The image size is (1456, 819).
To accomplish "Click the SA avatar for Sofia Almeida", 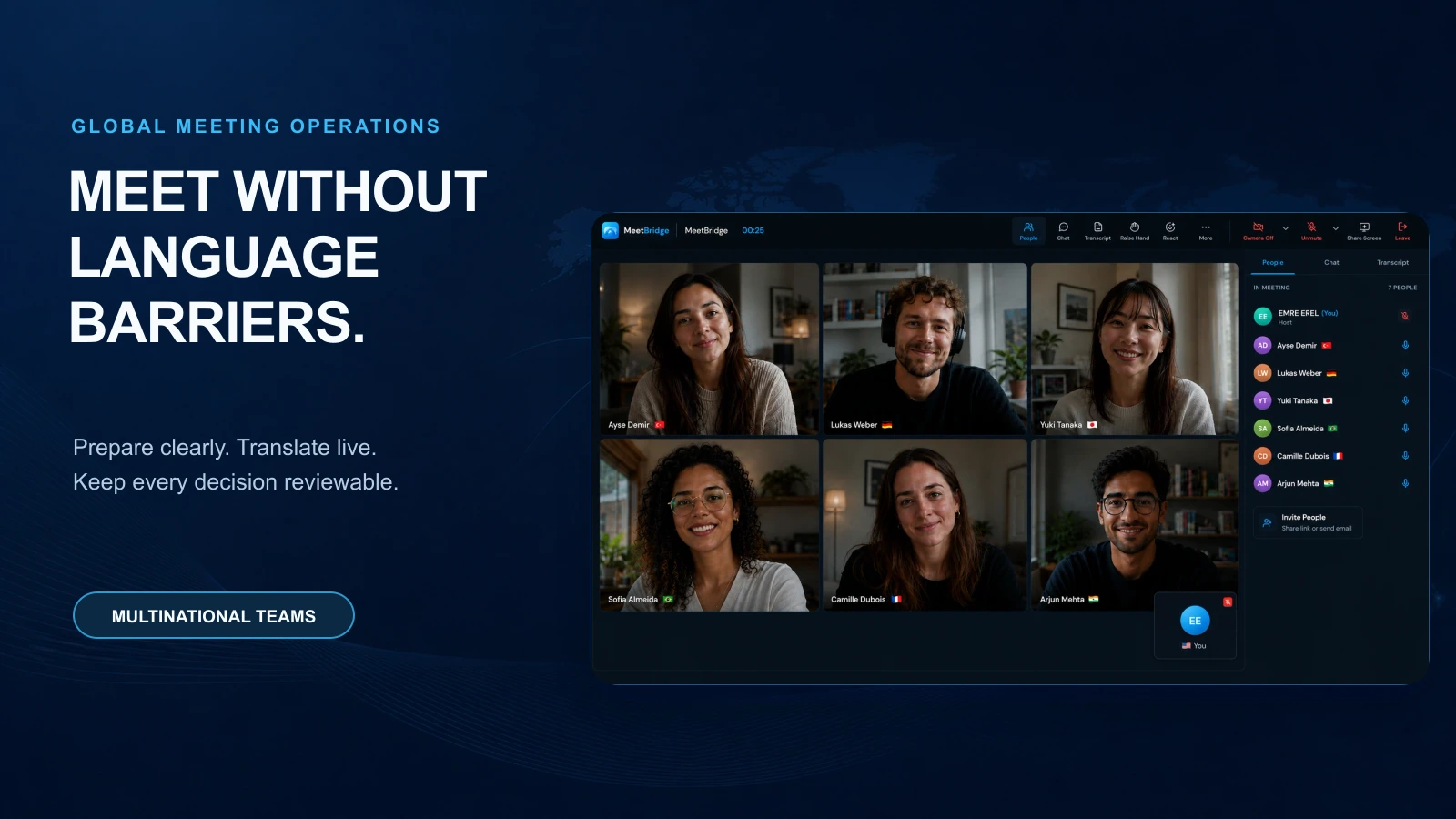I will point(1262,428).
